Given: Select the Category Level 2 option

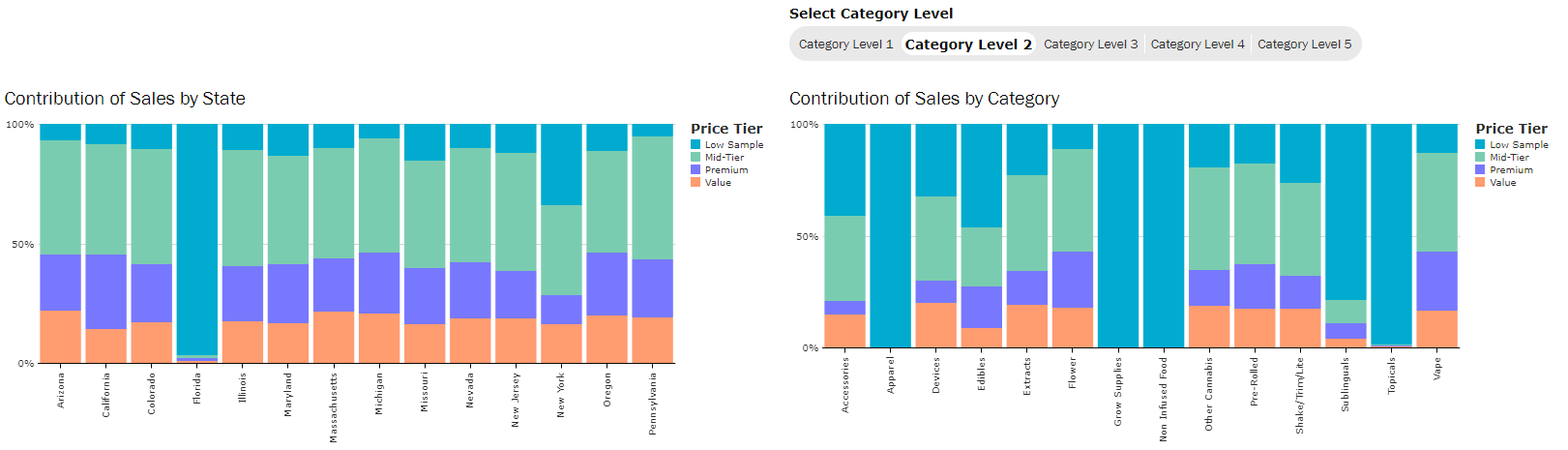Looking at the screenshot, I should tap(967, 45).
